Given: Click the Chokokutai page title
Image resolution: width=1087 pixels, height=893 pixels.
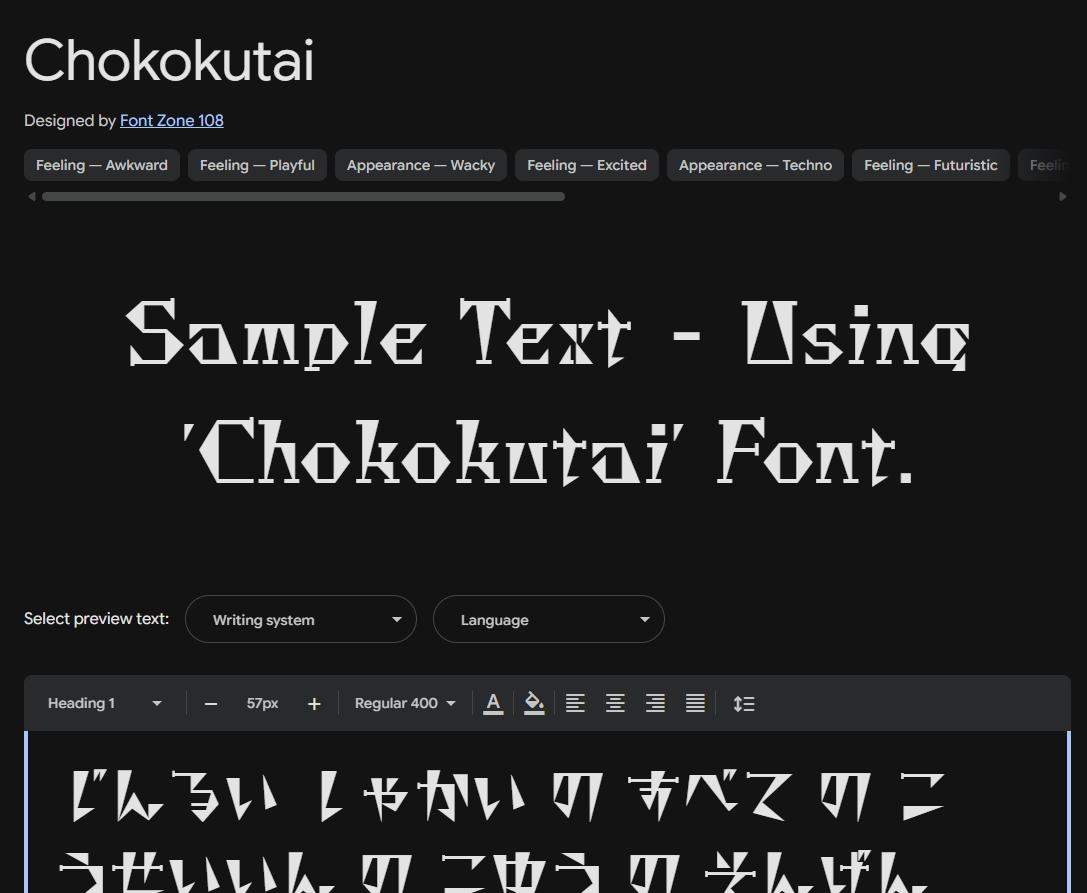Looking at the screenshot, I should (x=169, y=60).
